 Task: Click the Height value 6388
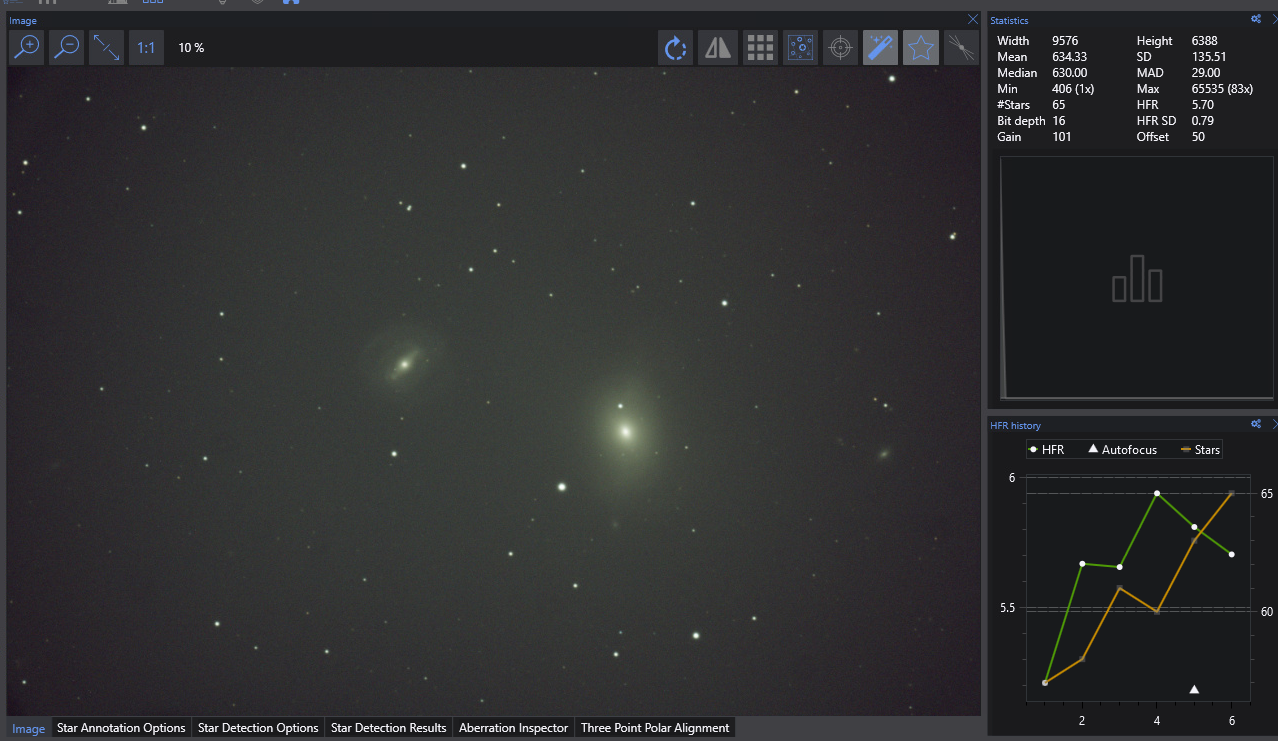pos(1204,41)
